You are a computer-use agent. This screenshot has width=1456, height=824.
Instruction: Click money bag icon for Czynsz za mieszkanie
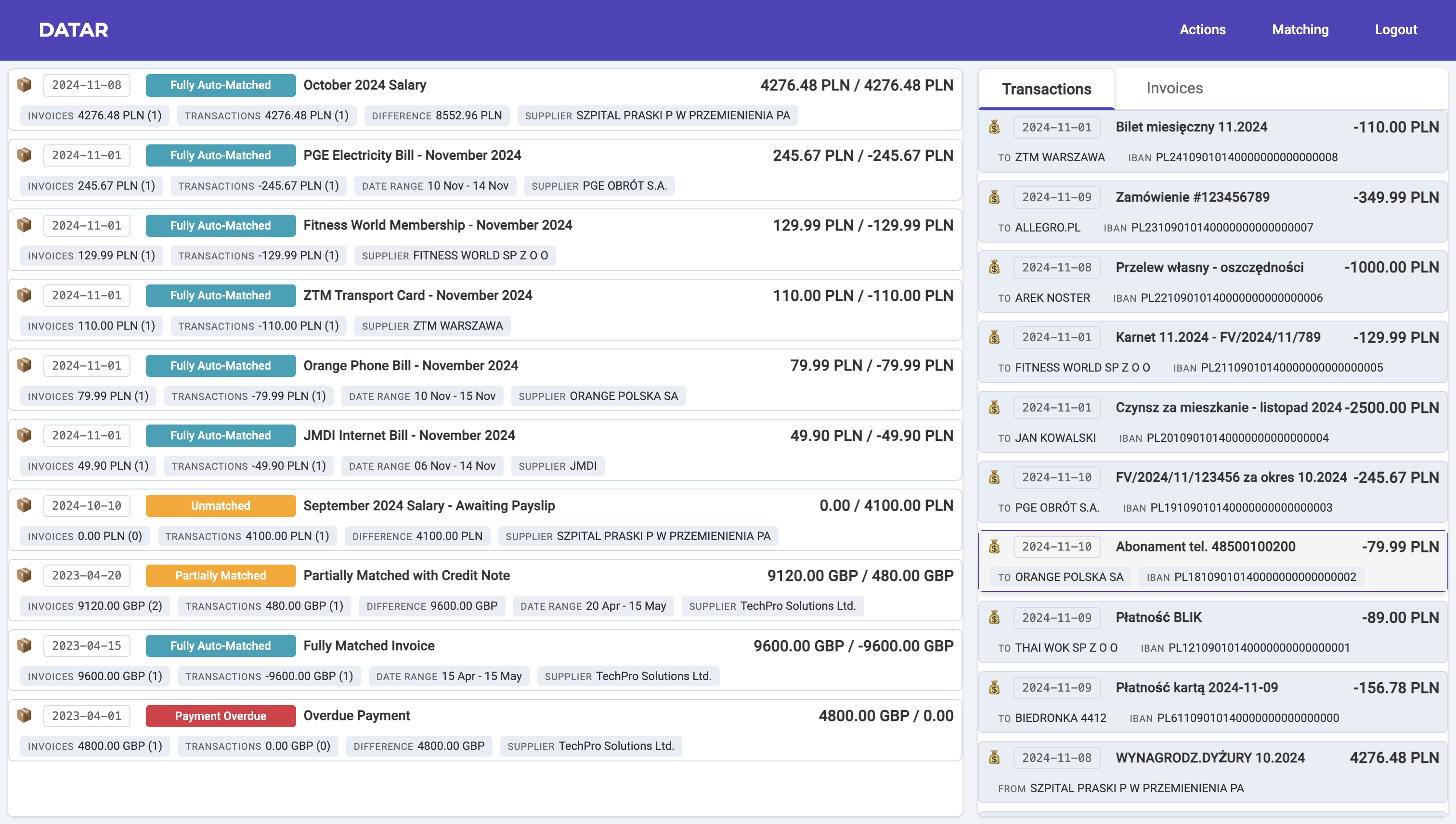pos(994,408)
